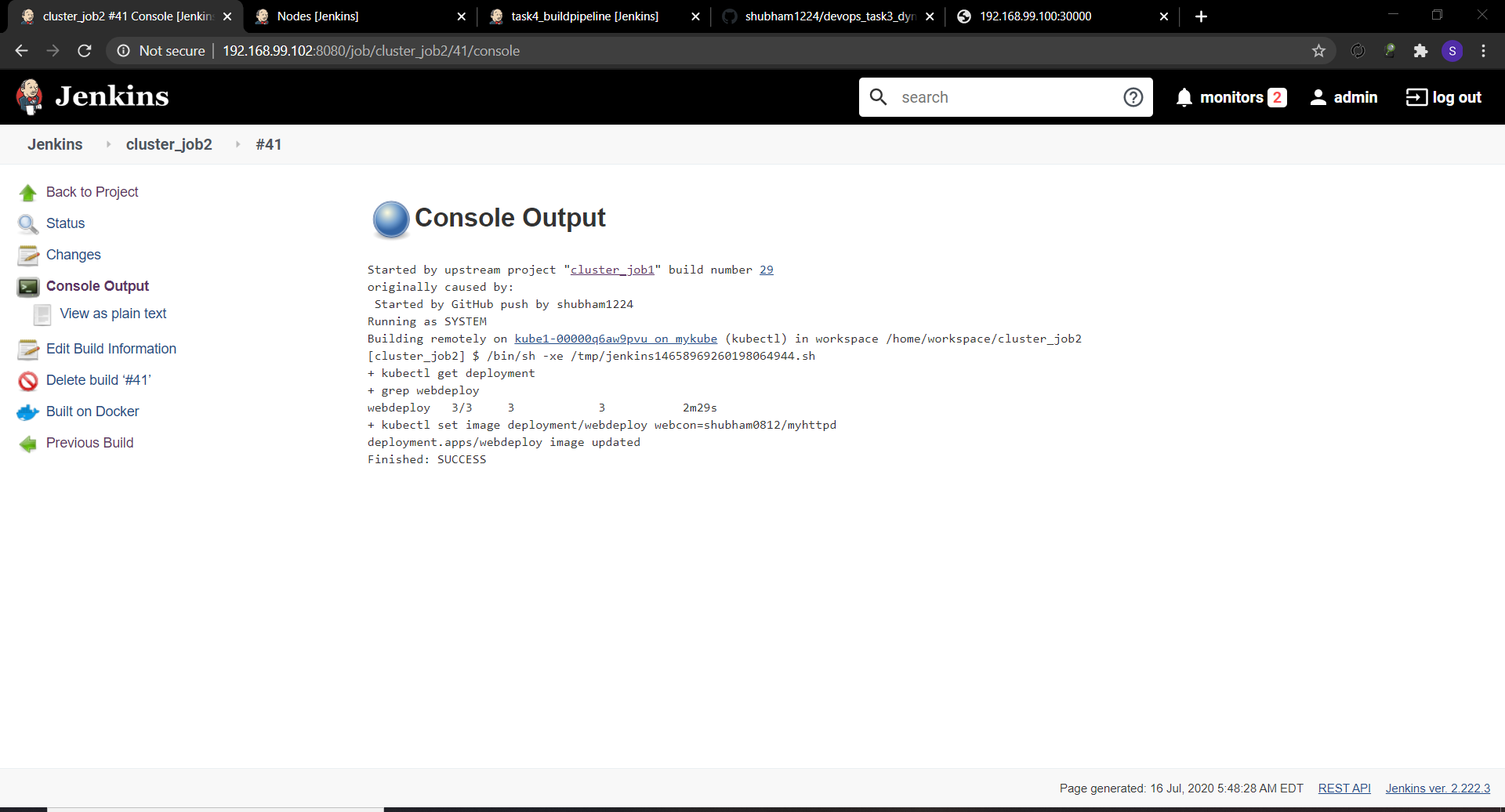Switch to the task4_buildpipeline tab
Image resolution: width=1505 pixels, height=812 pixels.
pyautogui.click(x=584, y=16)
